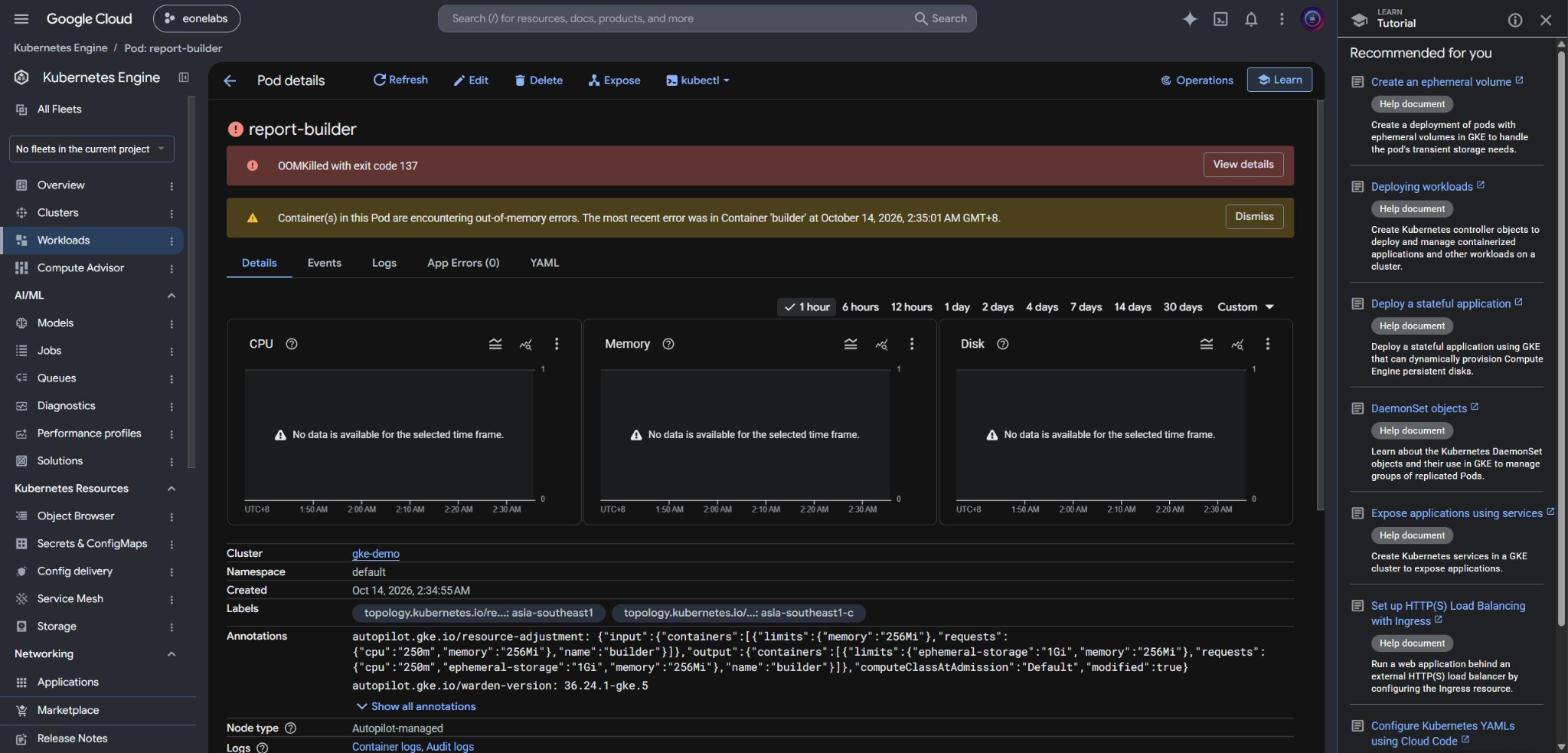This screenshot has height=753, width=1568.
Task: Select the 6 hours time range
Action: pyautogui.click(x=860, y=307)
